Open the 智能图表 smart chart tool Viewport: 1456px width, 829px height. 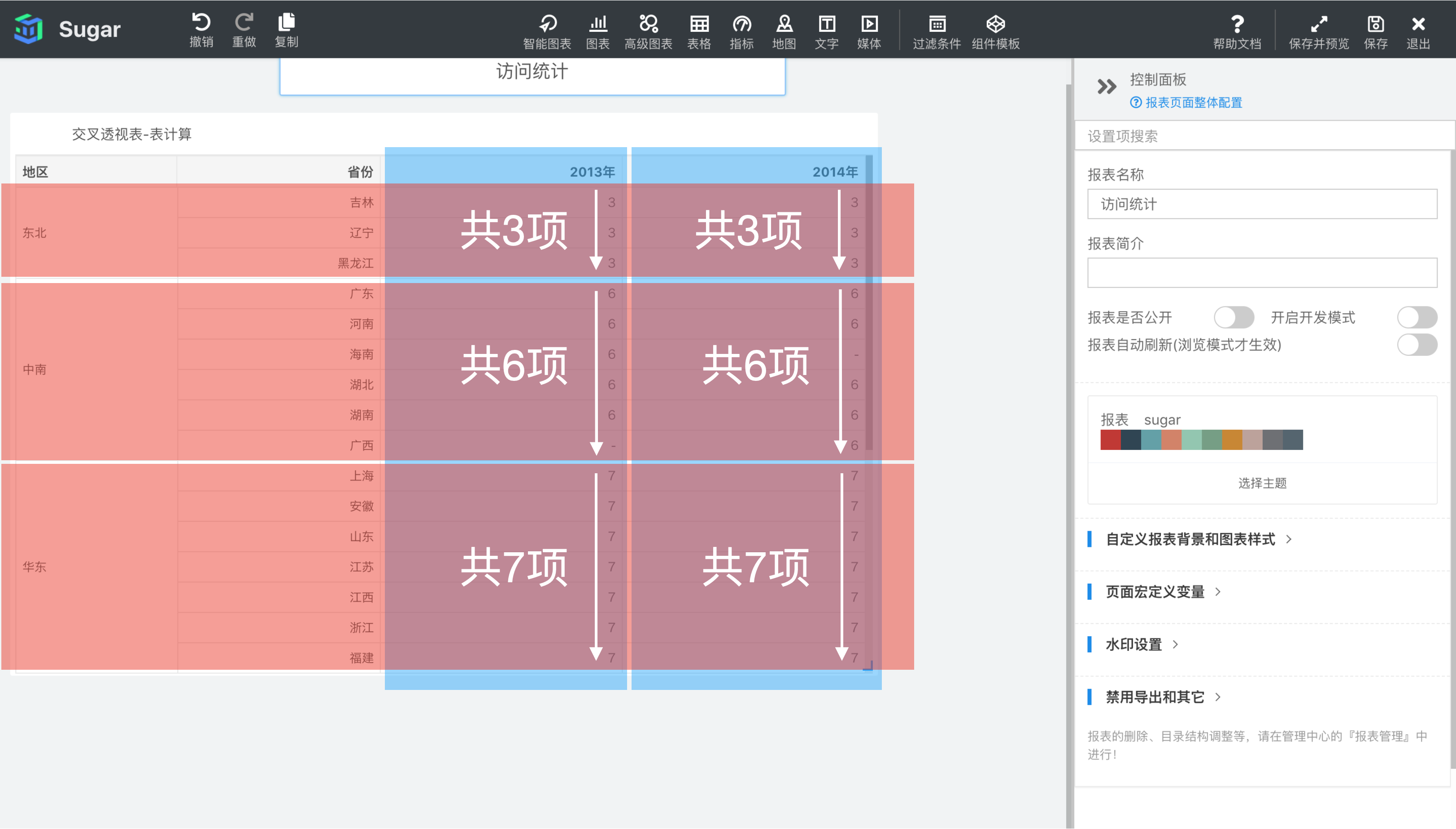click(x=547, y=32)
